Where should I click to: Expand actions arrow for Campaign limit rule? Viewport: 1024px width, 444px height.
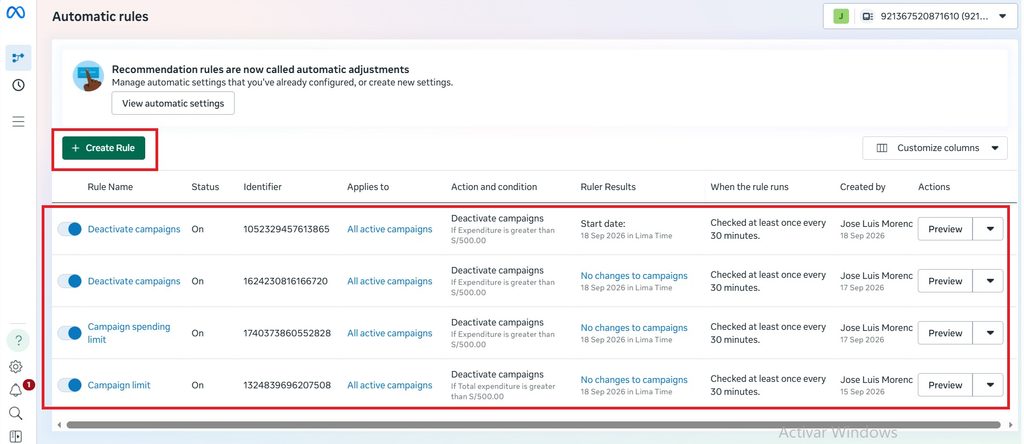pyautogui.click(x=989, y=385)
